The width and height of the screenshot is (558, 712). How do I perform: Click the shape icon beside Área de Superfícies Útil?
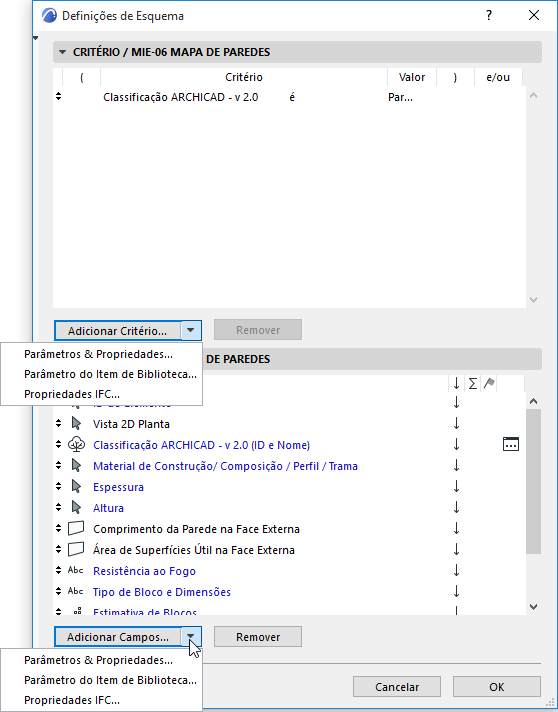76,549
